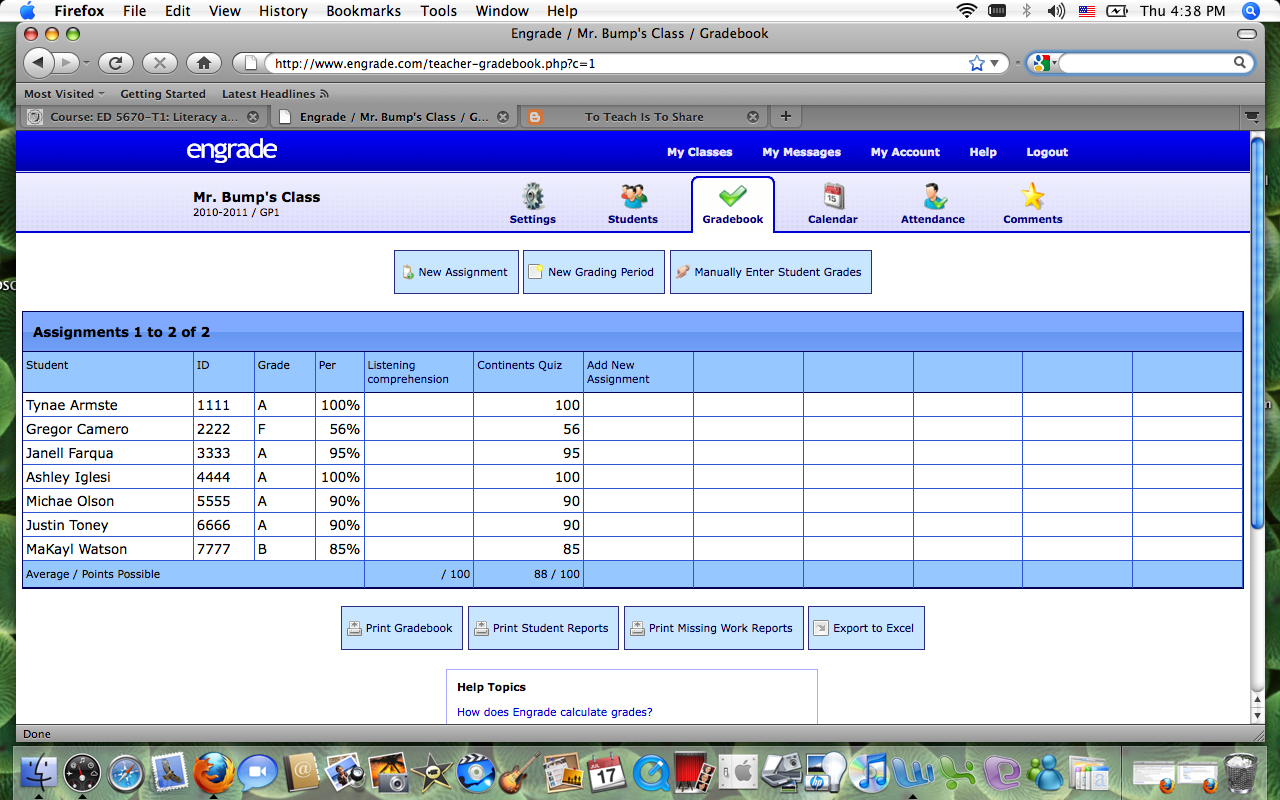Image resolution: width=1280 pixels, height=800 pixels.
Task: Click the Print Missing Work Reports button
Action: point(714,628)
